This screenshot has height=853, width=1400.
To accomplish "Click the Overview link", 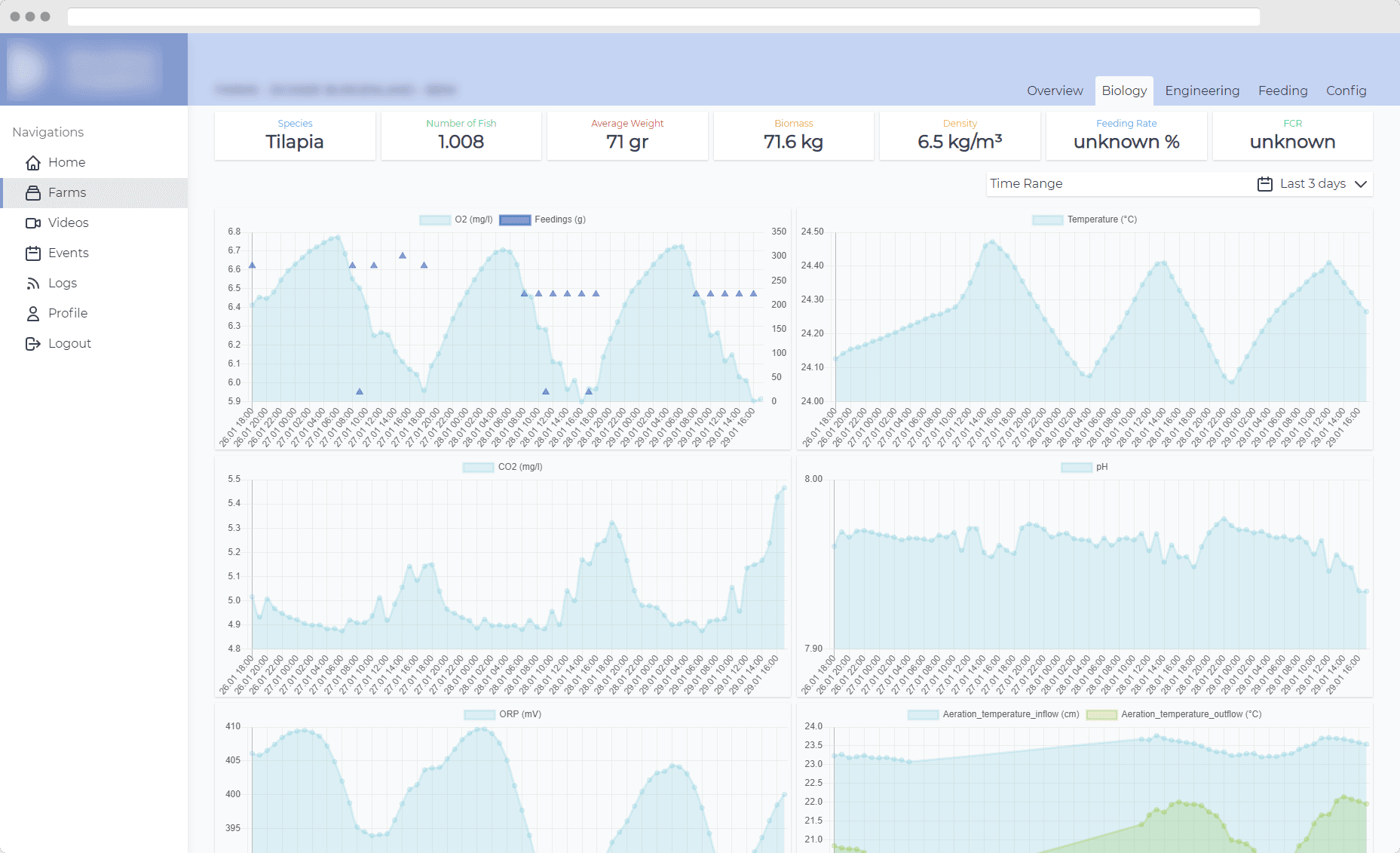I will tap(1055, 91).
